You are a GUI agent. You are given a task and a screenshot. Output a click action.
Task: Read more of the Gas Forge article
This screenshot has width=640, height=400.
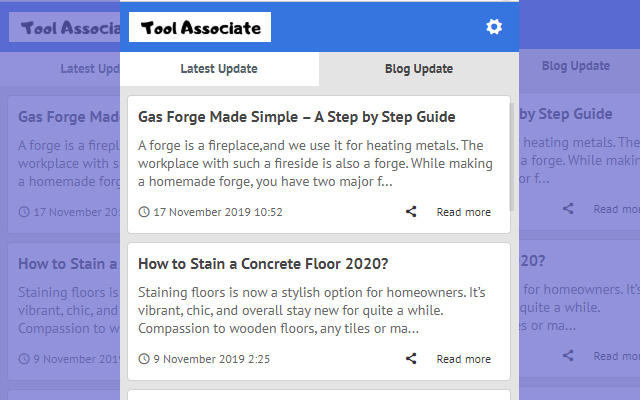[x=463, y=212]
